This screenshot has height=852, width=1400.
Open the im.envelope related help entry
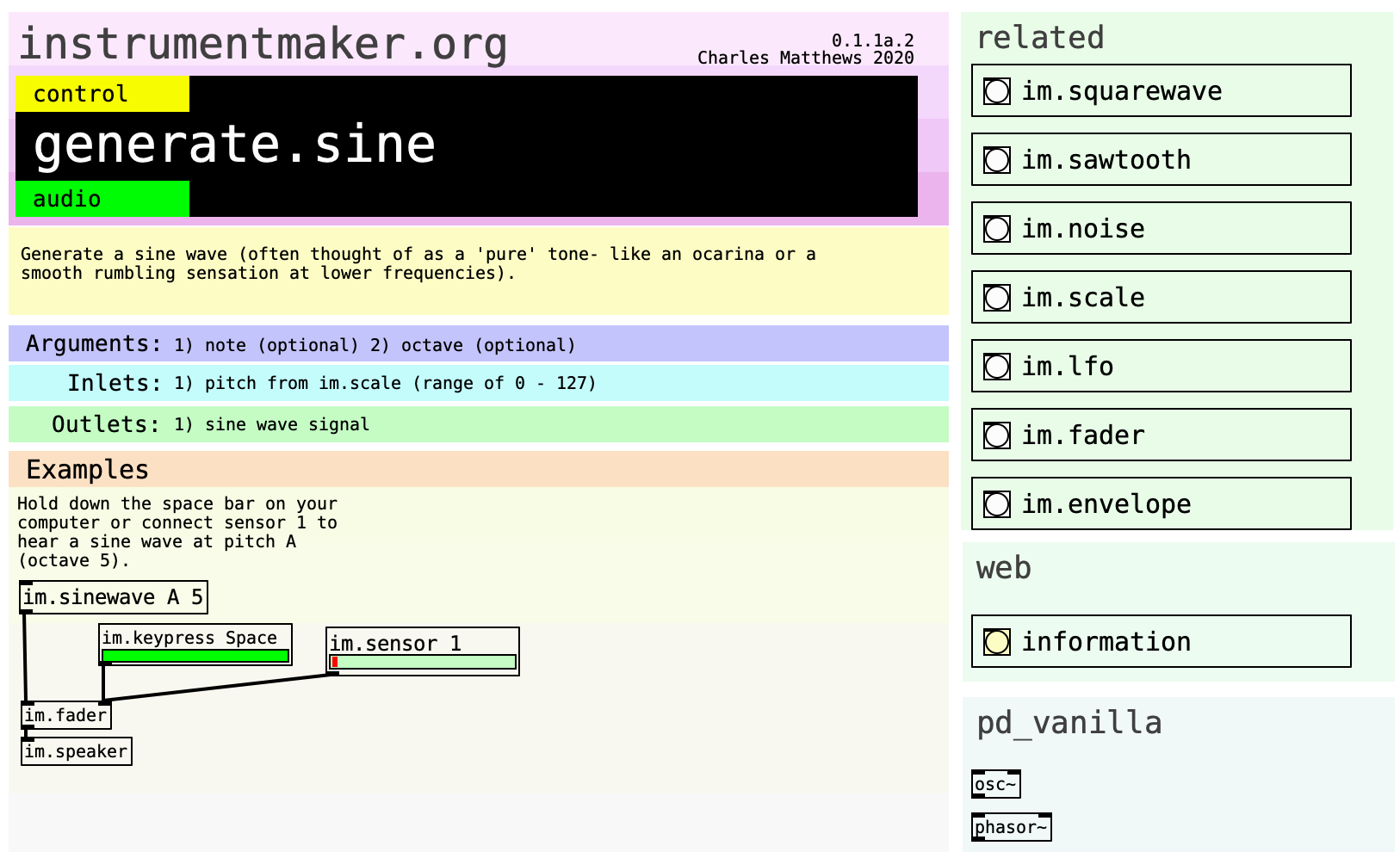pyautogui.click(x=1162, y=503)
